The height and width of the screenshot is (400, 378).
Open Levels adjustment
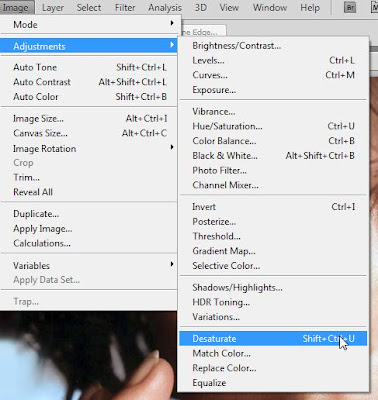pos(273,60)
